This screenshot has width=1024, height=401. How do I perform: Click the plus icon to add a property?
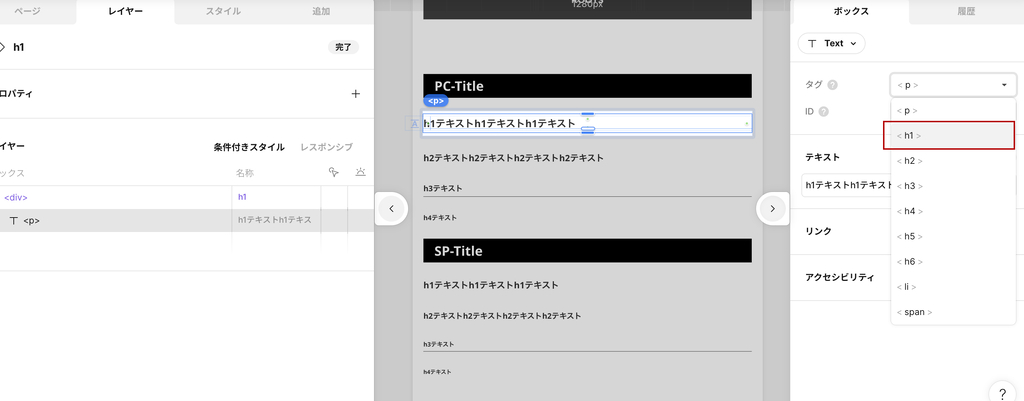(x=355, y=94)
